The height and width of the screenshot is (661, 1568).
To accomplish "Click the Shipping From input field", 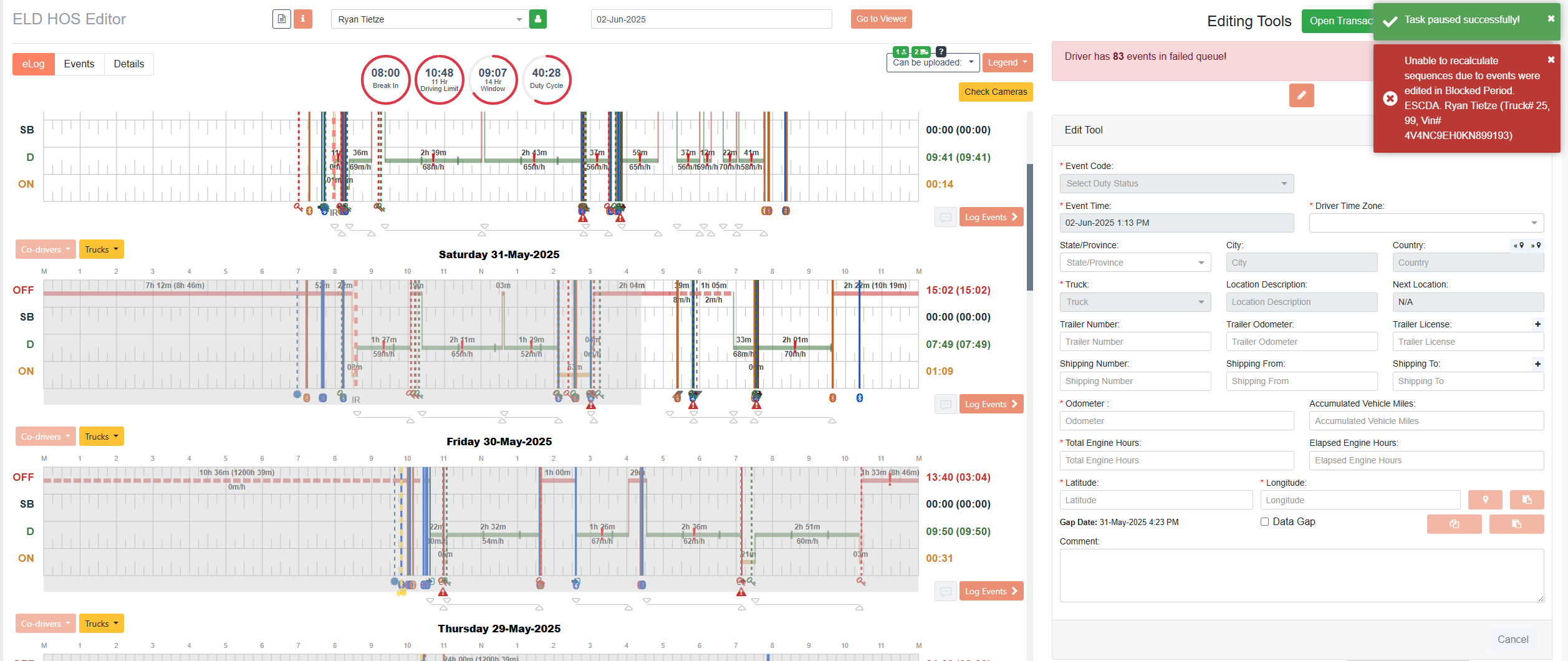I will pos(1302,381).
